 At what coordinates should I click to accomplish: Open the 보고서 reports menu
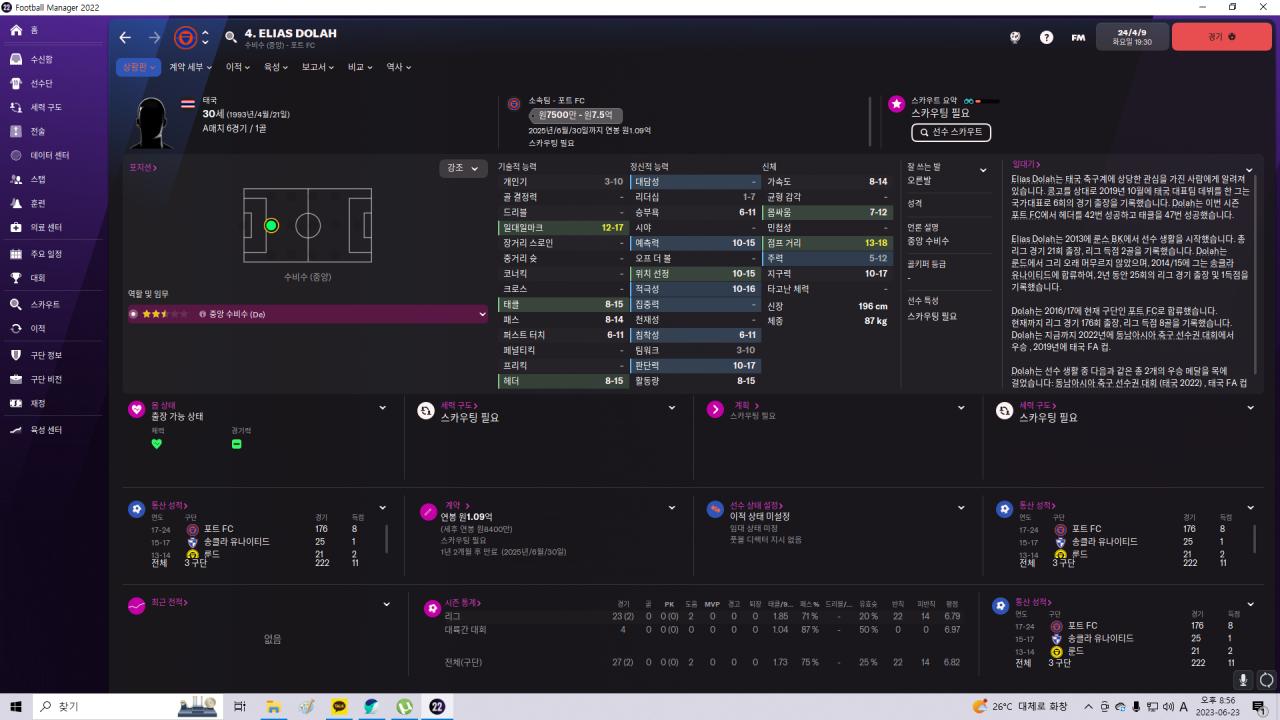click(320, 67)
